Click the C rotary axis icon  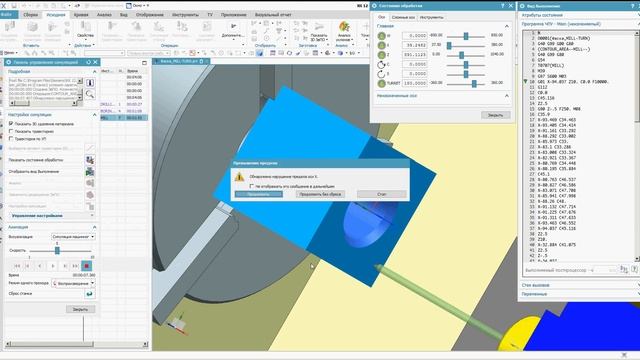click(381, 64)
